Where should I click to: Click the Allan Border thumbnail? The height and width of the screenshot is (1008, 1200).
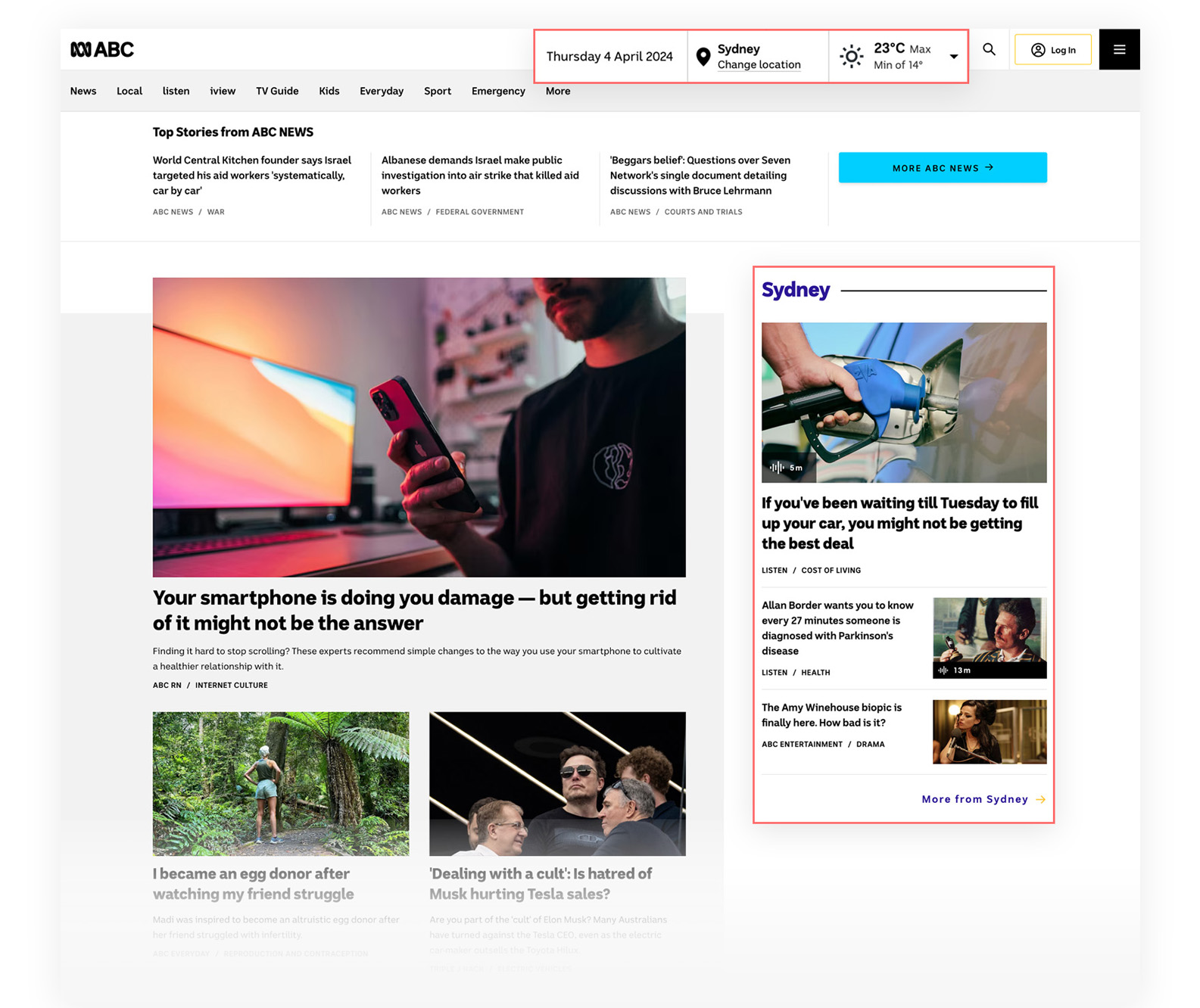coord(990,638)
